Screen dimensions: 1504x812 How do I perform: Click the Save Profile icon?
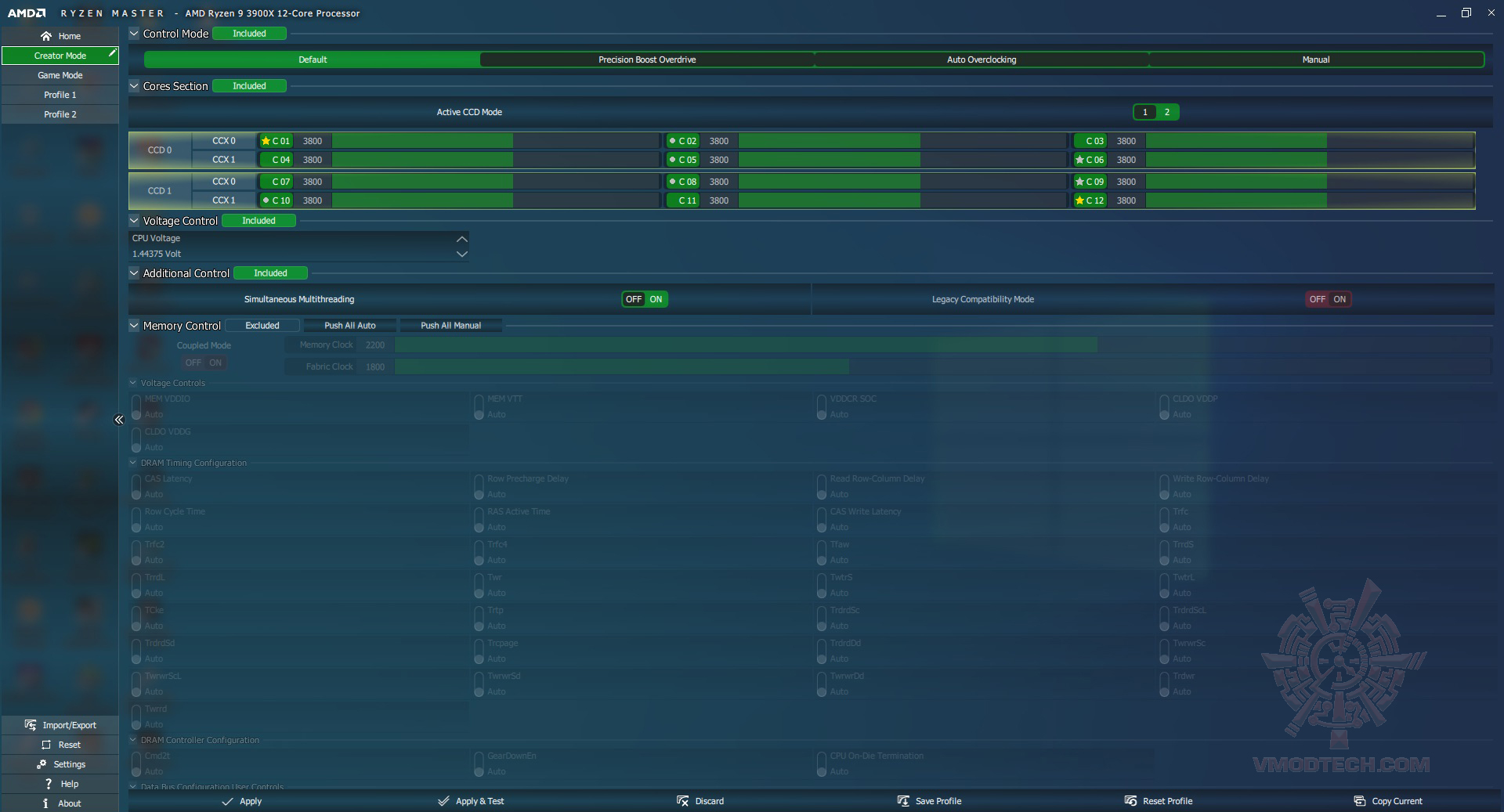click(903, 801)
